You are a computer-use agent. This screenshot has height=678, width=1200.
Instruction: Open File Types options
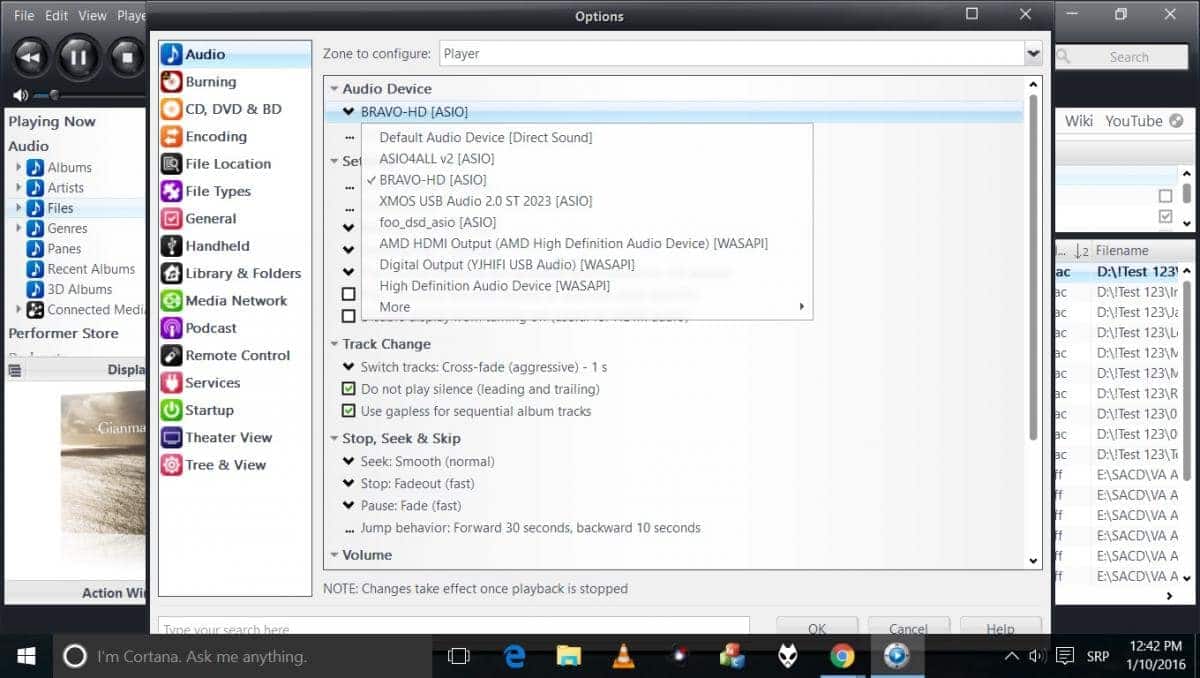(235, 191)
